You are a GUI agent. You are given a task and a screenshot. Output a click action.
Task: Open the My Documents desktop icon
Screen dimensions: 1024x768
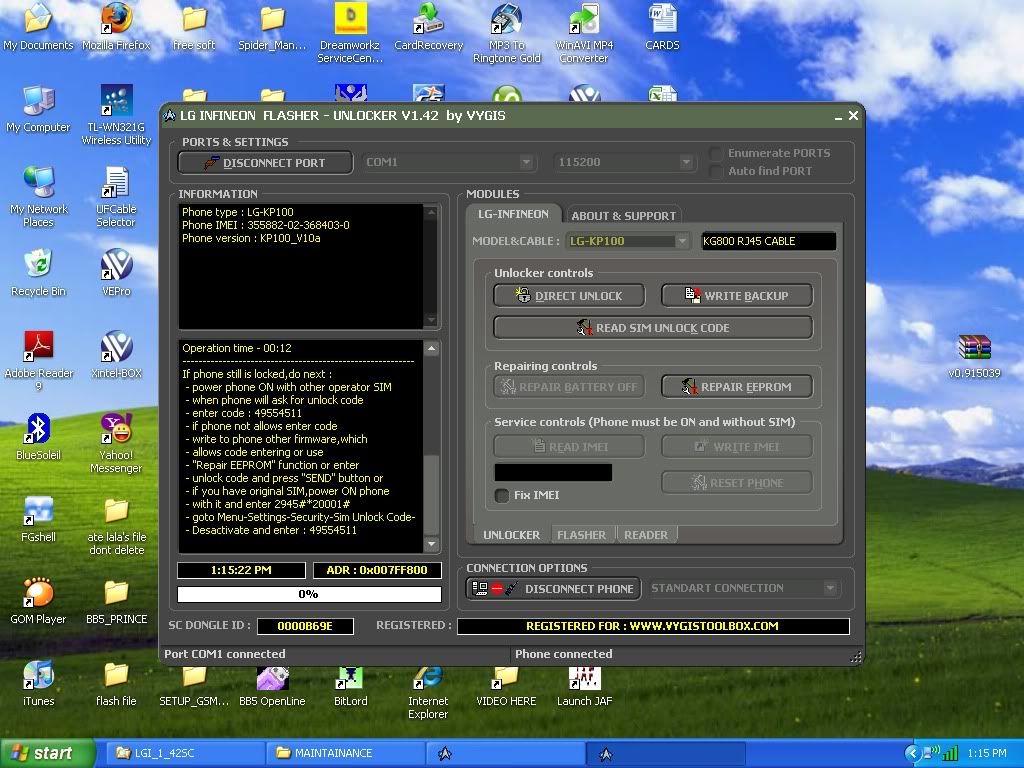coord(38,26)
